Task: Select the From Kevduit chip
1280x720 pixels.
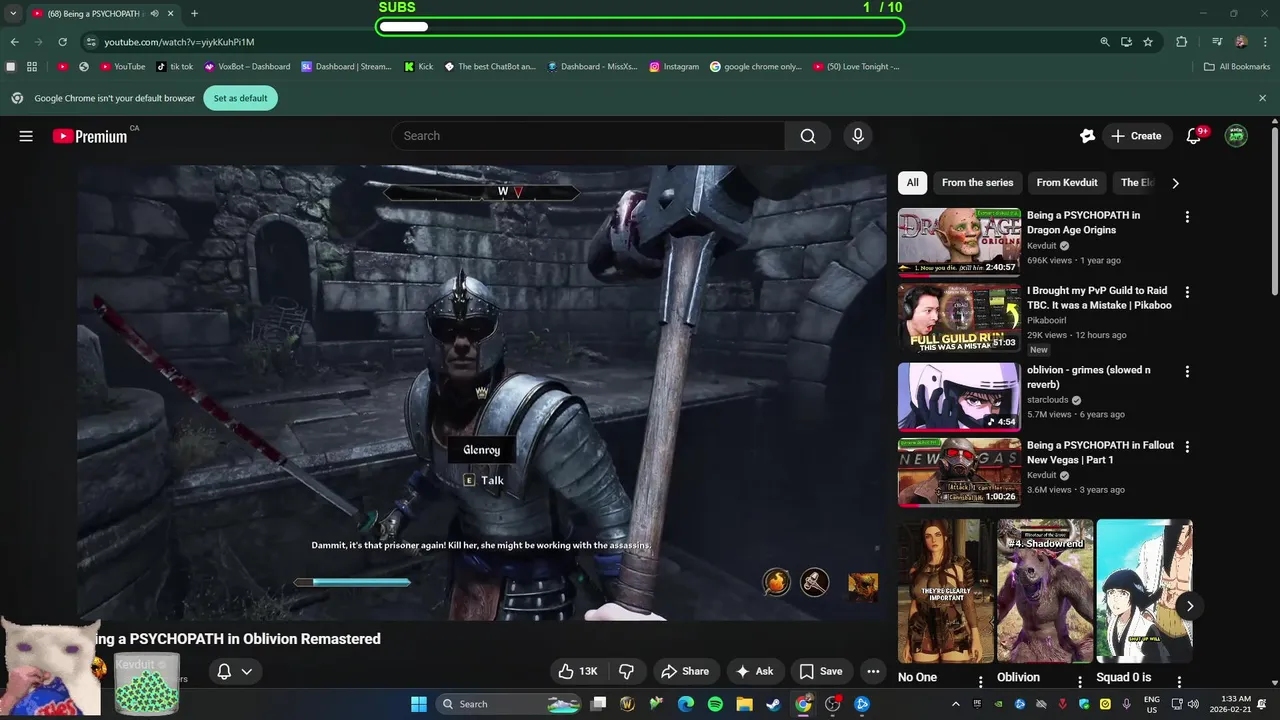Action: click(1066, 182)
